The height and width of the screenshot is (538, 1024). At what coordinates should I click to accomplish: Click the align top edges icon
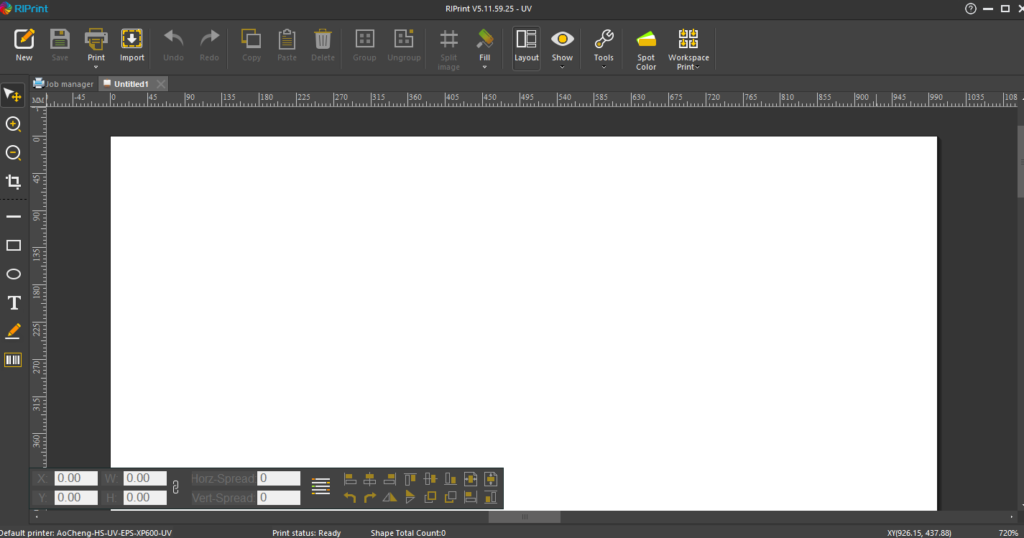(x=410, y=479)
